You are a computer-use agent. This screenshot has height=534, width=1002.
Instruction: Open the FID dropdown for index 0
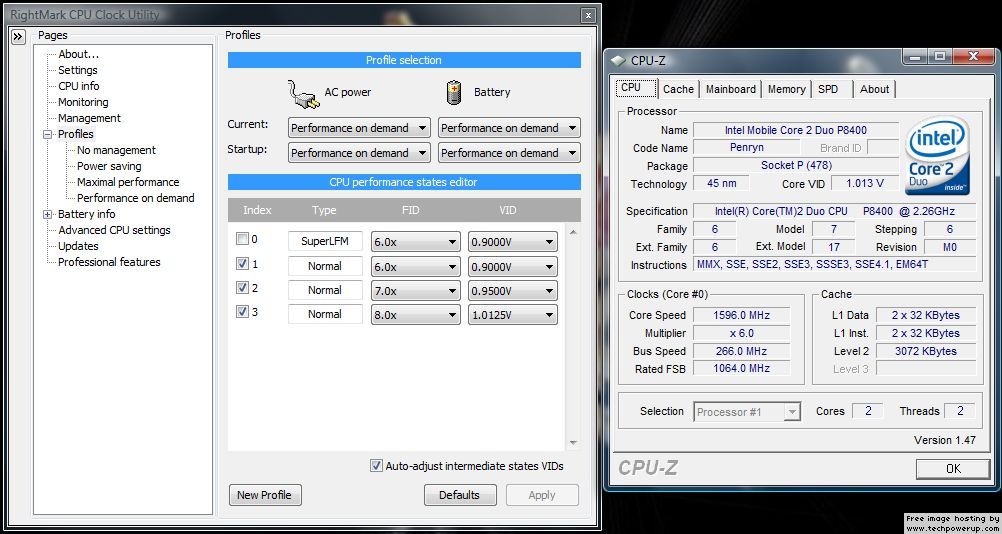pos(415,242)
